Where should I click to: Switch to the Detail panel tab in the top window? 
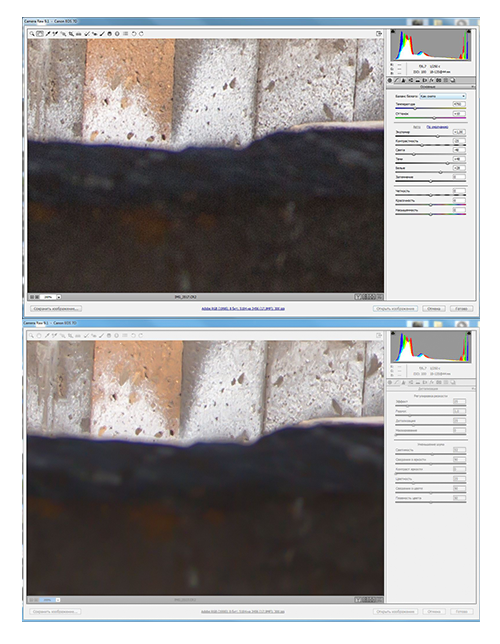[x=403, y=80]
